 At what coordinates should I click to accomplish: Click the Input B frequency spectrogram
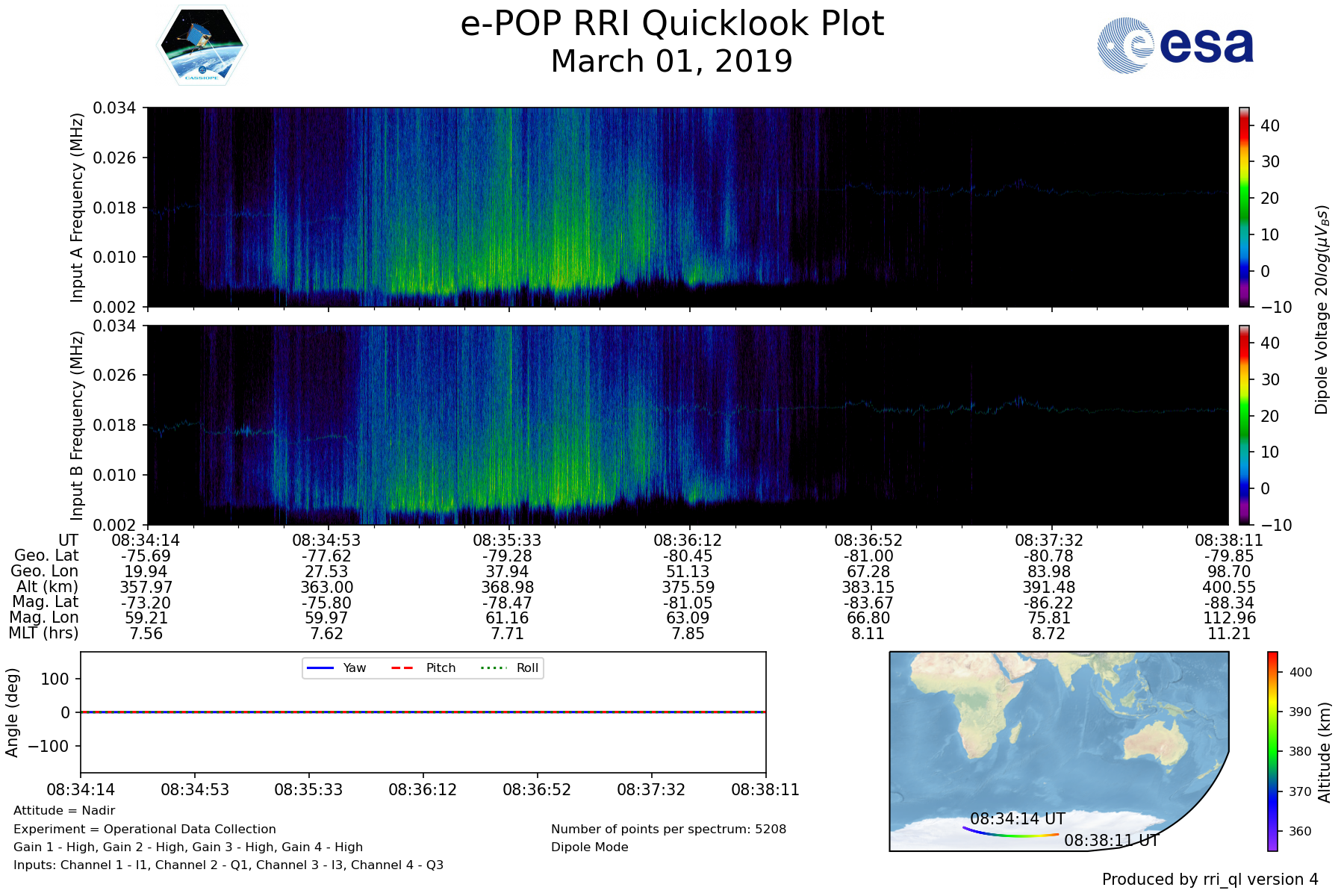coord(687,425)
